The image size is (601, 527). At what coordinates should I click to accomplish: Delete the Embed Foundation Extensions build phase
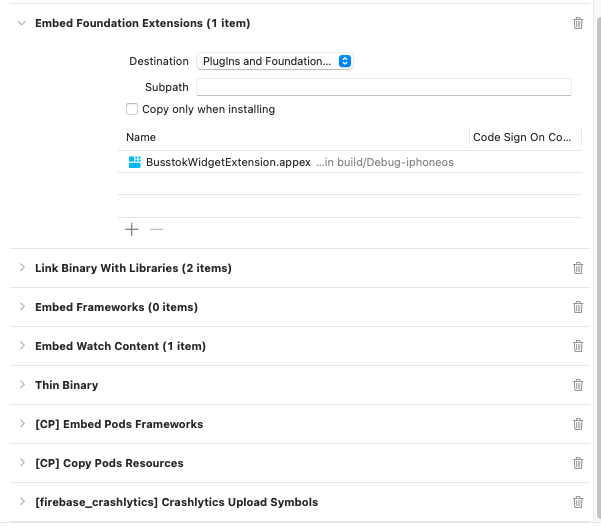578,23
